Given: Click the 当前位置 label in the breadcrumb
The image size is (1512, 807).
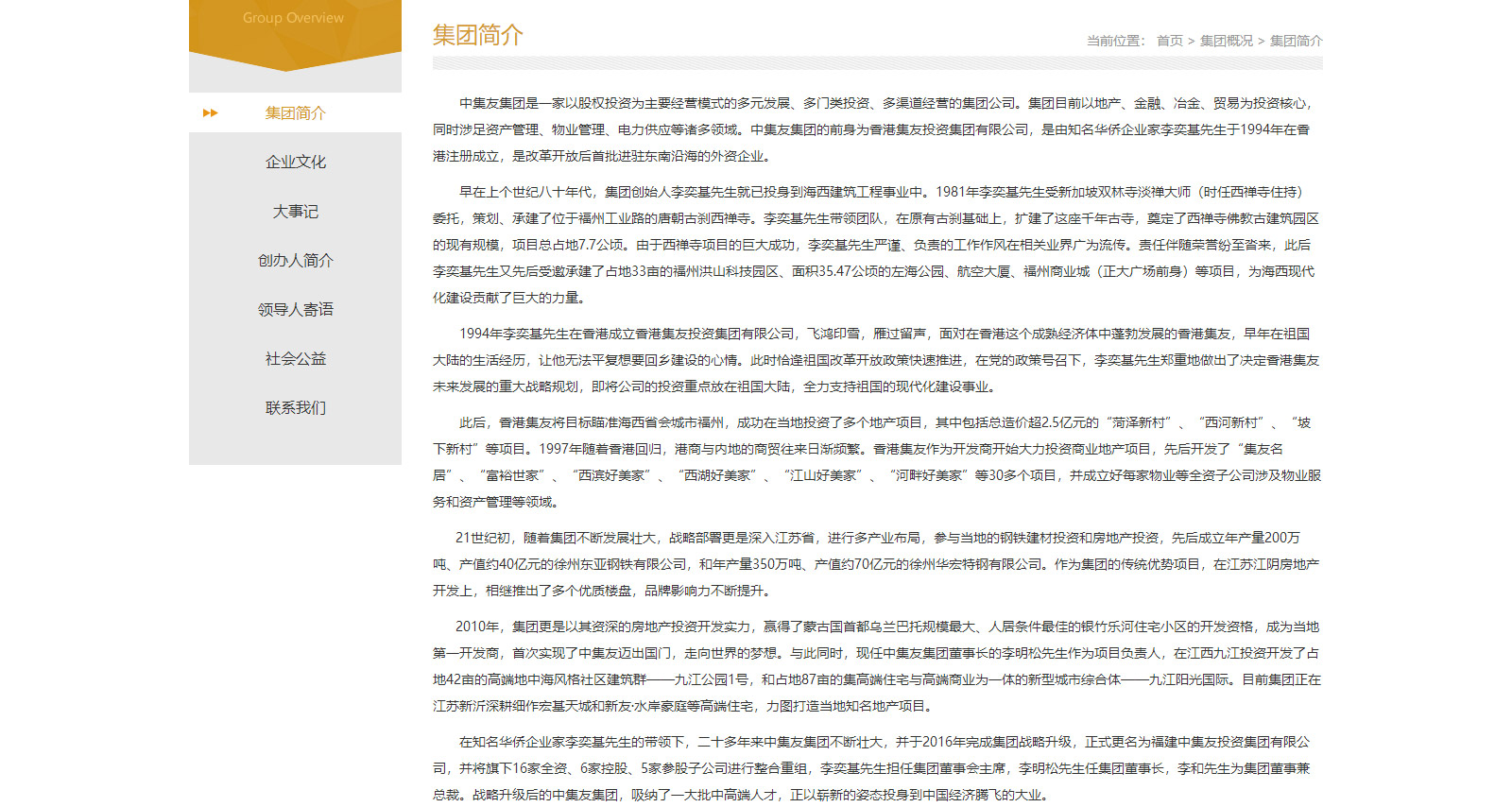Looking at the screenshot, I should 1115,41.
